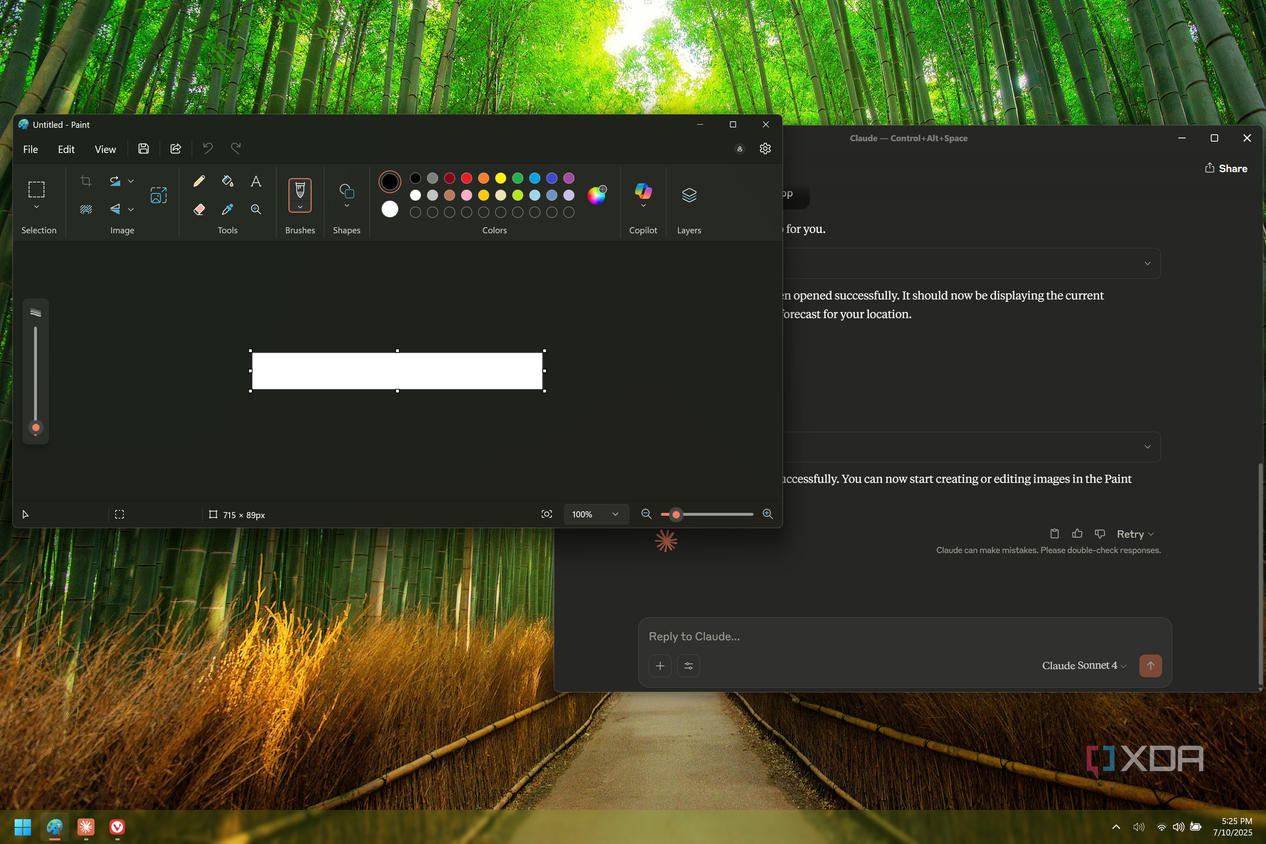Open the Claude Sonnet 4 model selector
This screenshot has width=1266, height=844.
point(1084,666)
